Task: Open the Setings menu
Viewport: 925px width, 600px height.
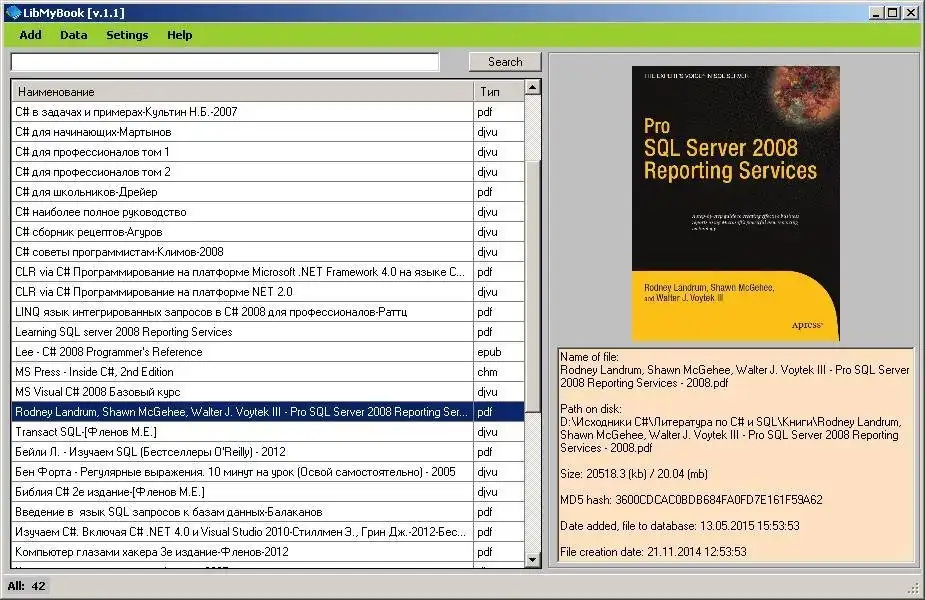Action: (127, 35)
